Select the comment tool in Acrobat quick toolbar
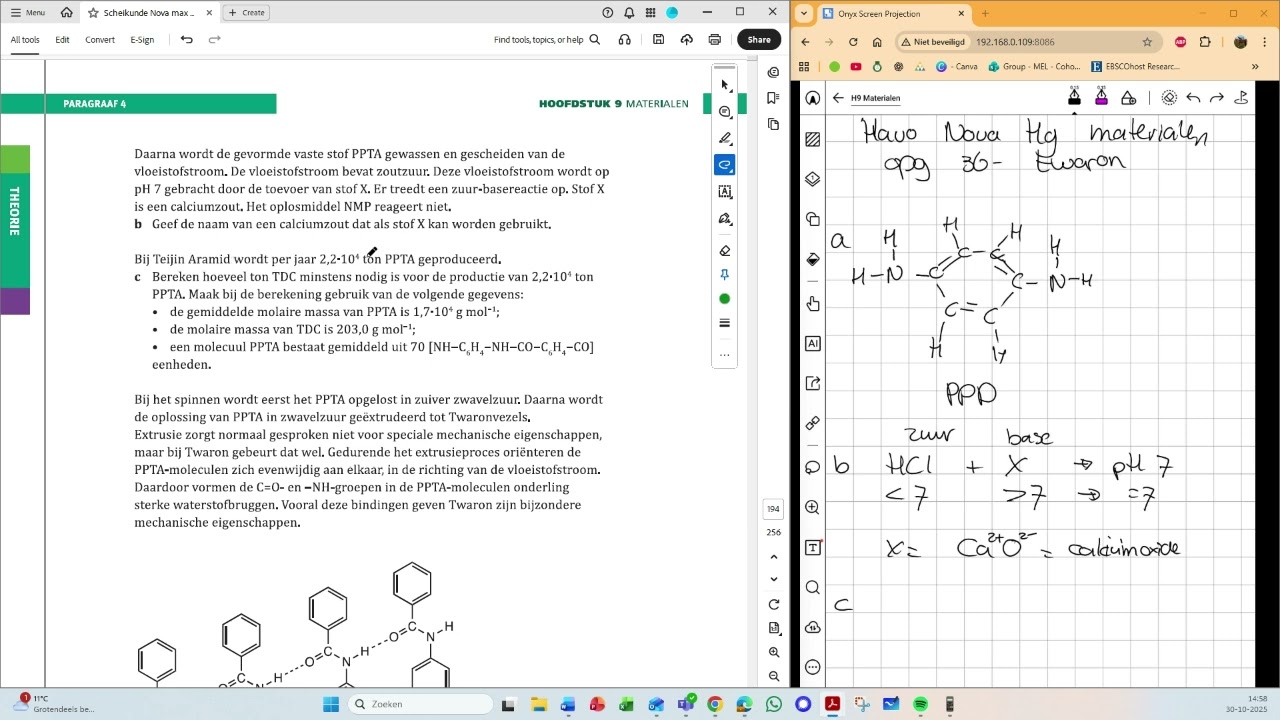 point(725,112)
